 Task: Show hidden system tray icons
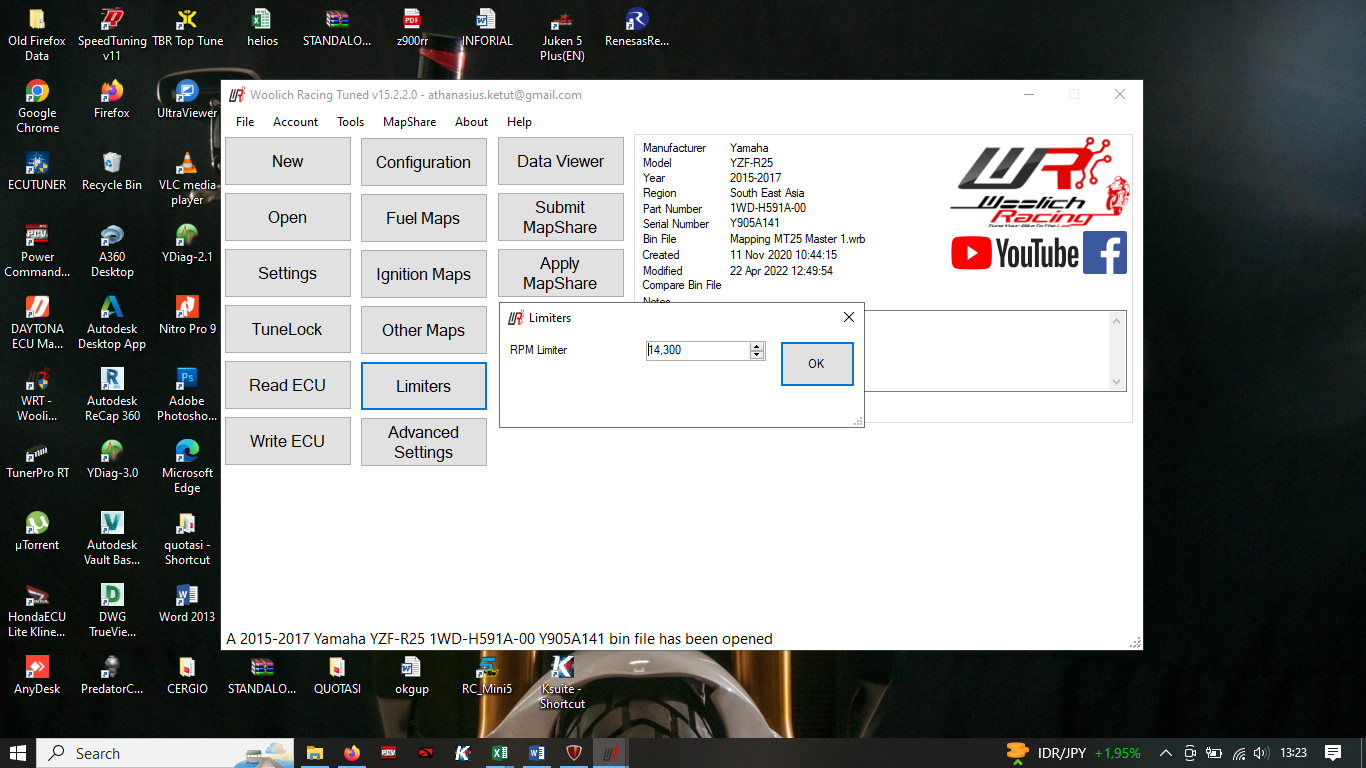(1165, 753)
